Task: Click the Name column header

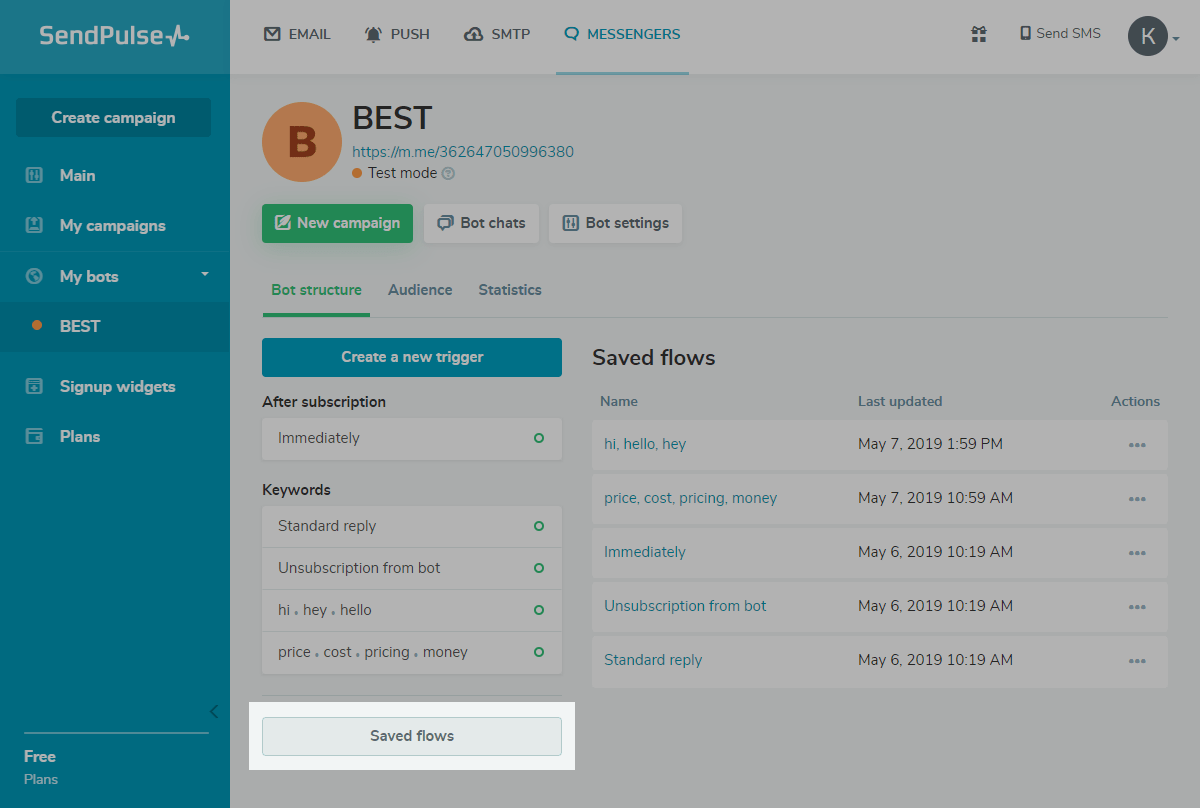Action: click(x=619, y=401)
